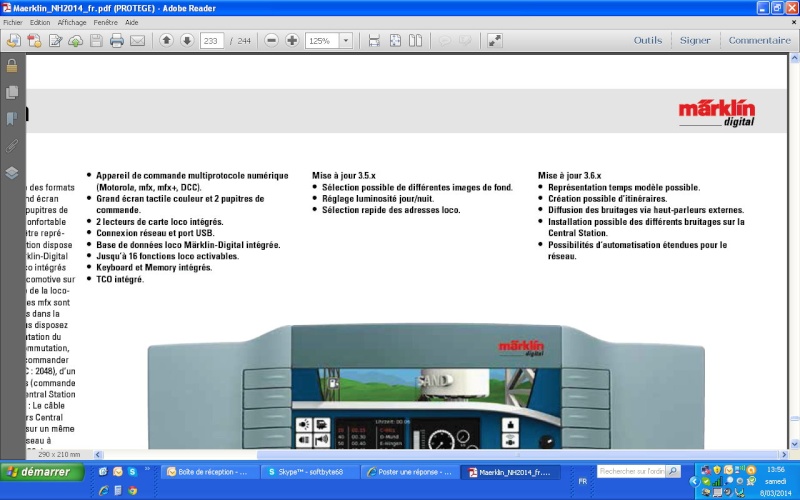
Task: Click the horizontal scrollbar left arrow
Action: point(98,455)
